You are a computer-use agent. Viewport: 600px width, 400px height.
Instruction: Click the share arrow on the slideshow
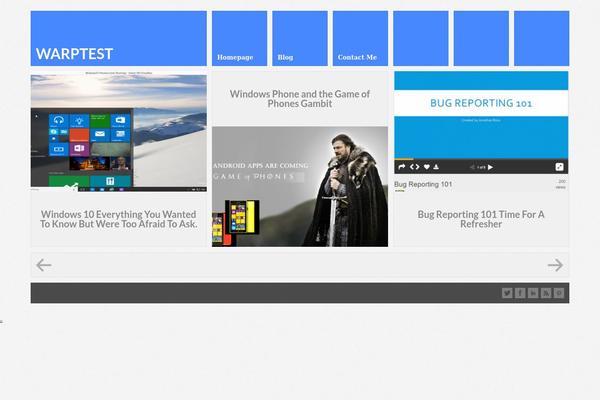(401, 167)
